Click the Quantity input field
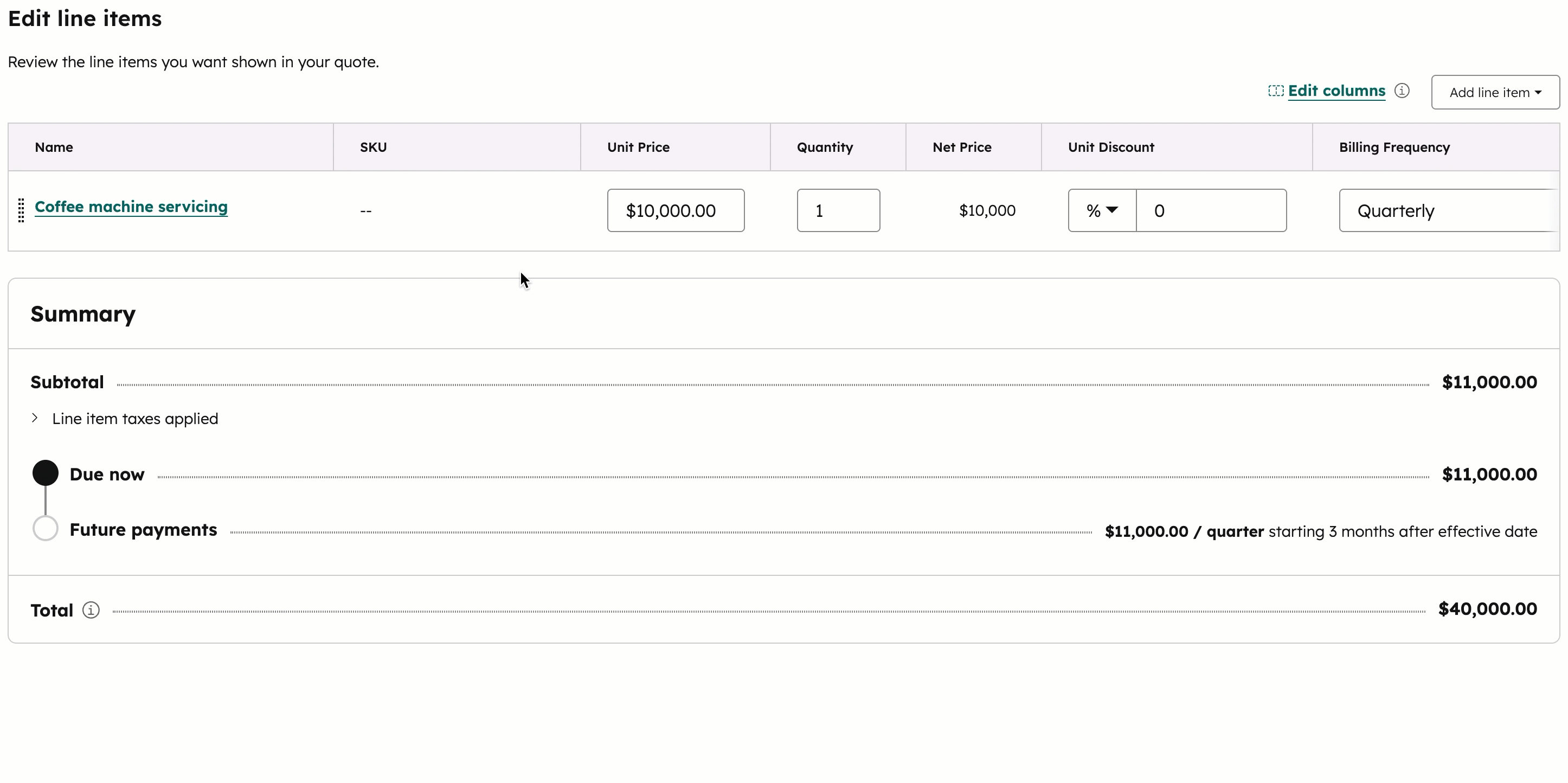 [x=838, y=210]
